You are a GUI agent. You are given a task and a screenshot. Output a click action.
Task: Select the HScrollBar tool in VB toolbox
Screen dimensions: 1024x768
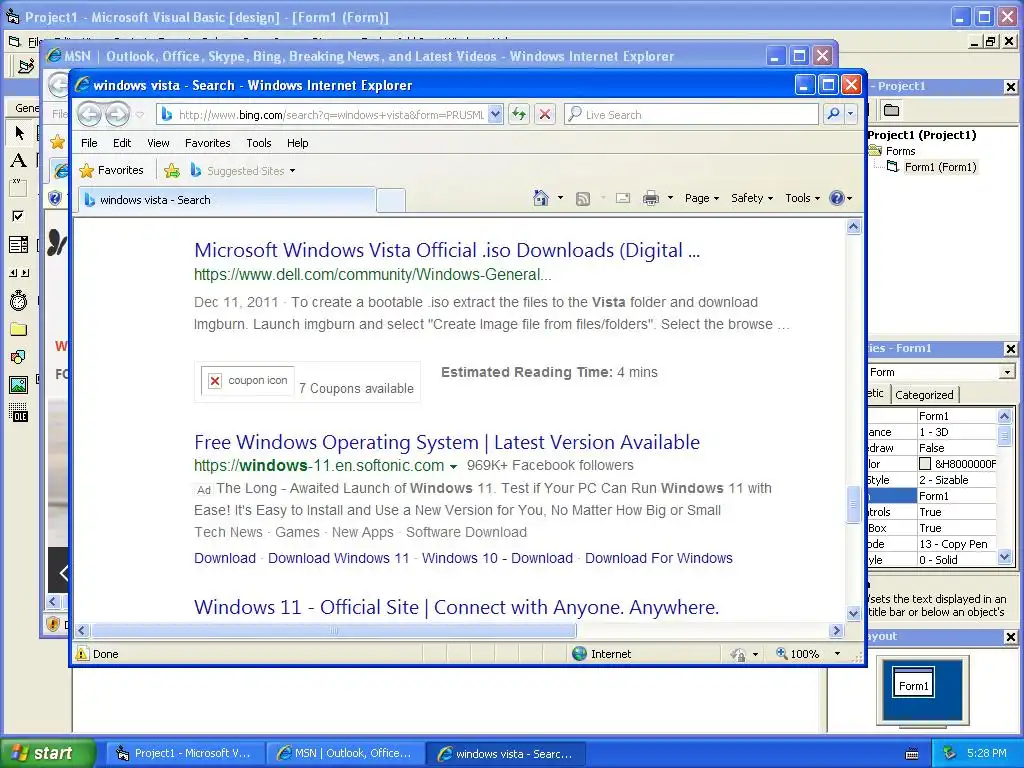(x=18, y=273)
